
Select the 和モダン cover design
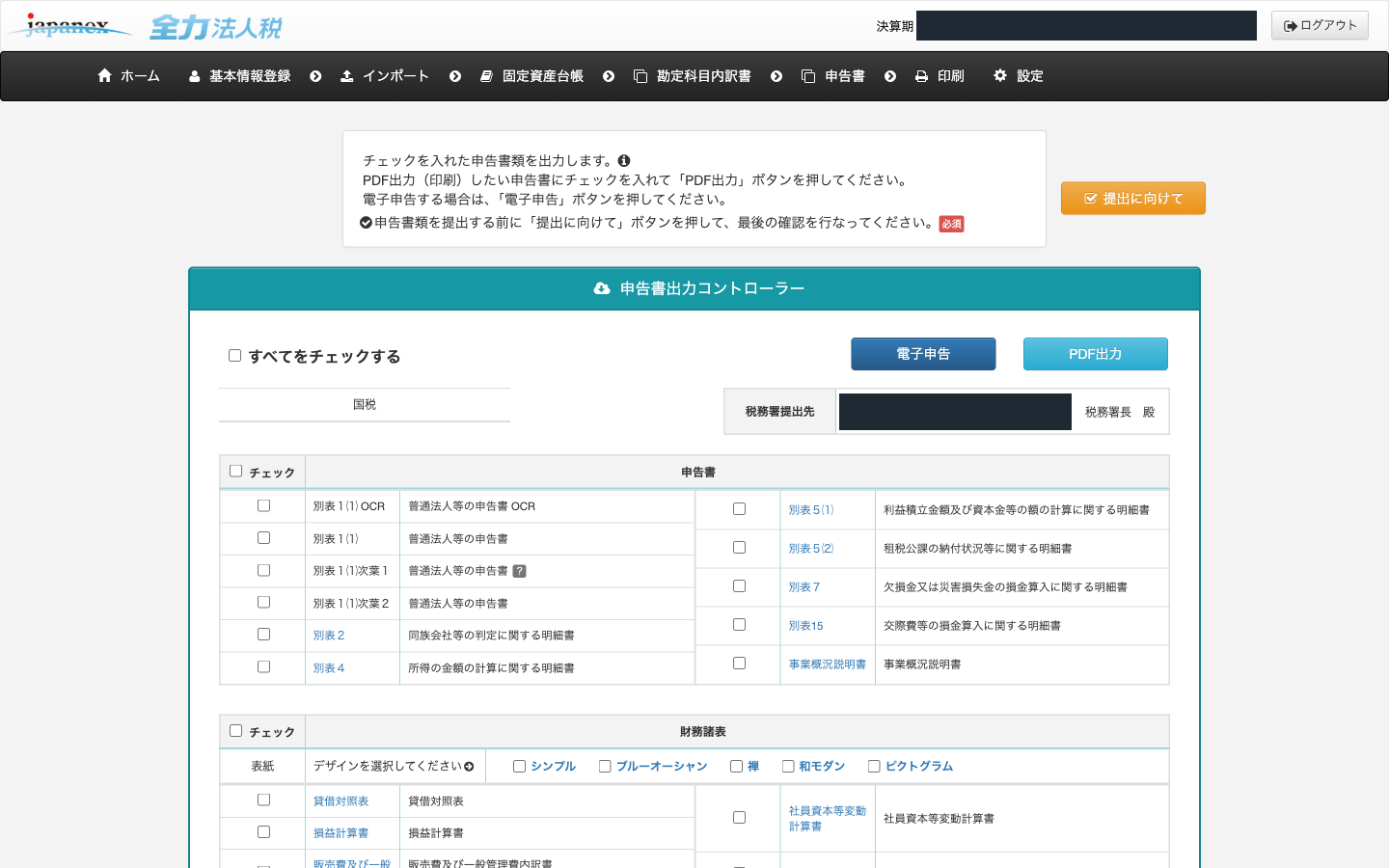click(x=788, y=767)
